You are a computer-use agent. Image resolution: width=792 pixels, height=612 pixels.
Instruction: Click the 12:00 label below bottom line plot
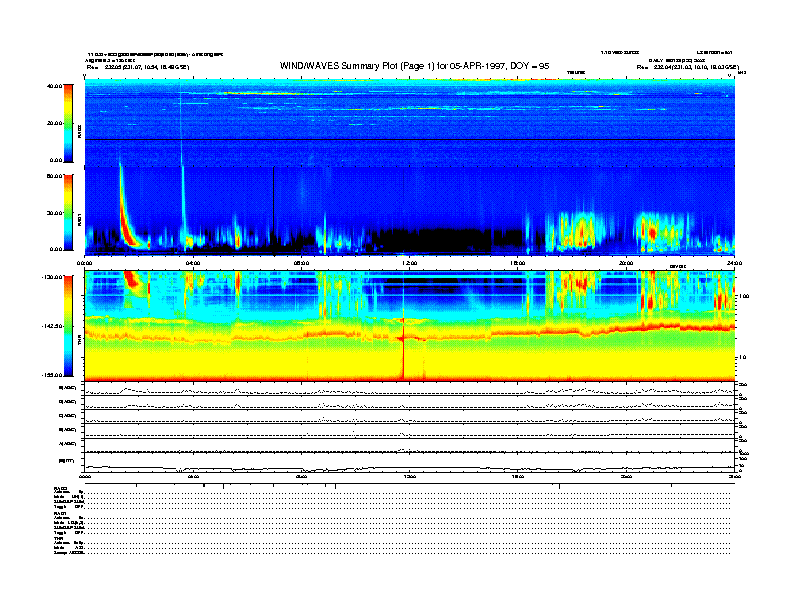point(410,476)
